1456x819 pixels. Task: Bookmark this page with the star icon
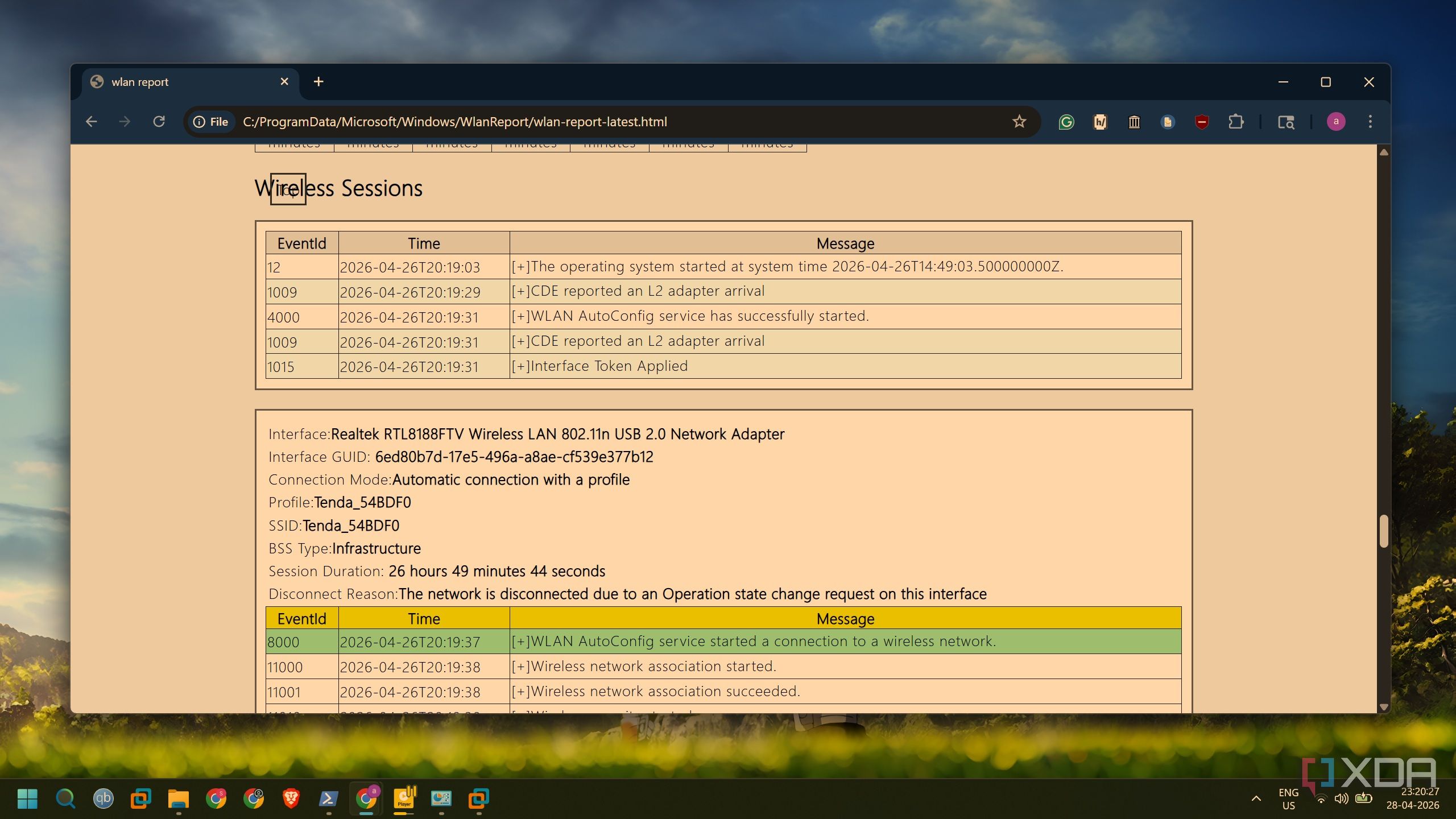pyautogui.click(x=1019, y=122)
